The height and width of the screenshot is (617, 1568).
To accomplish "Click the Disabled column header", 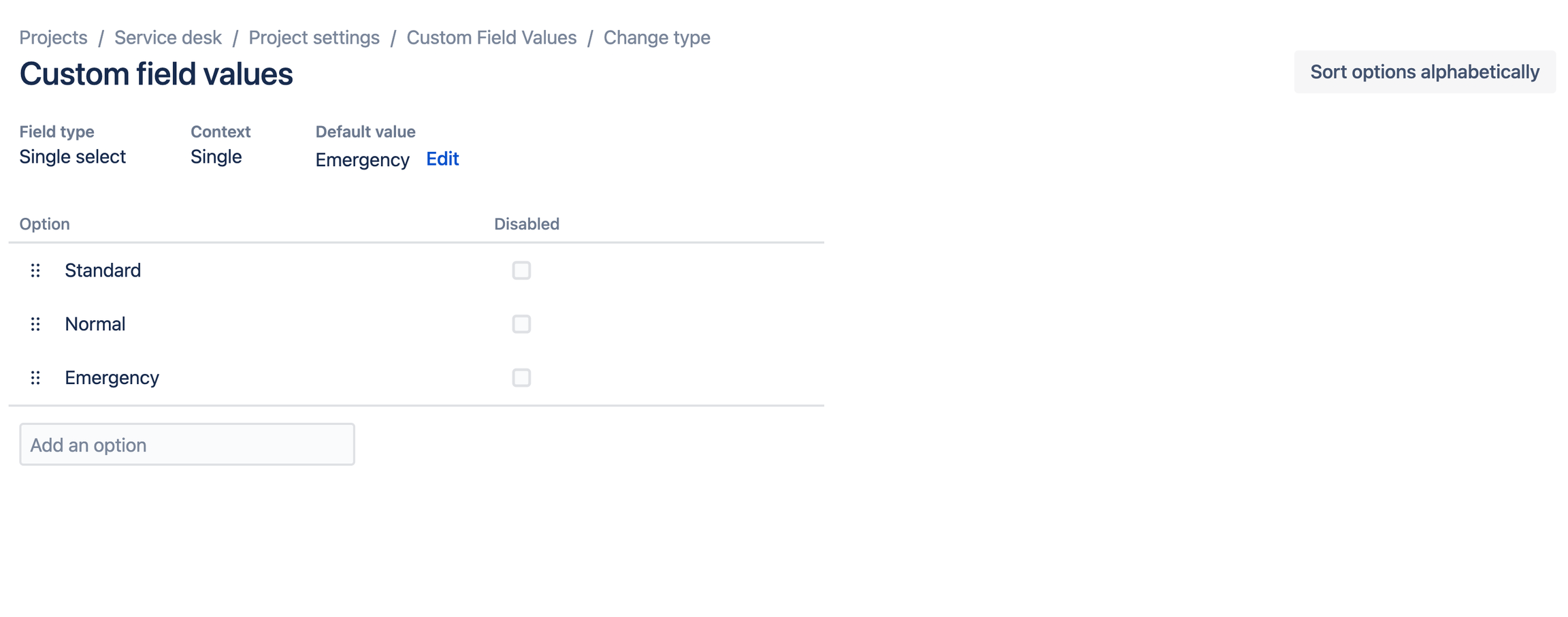I will (x=527, y=224).
